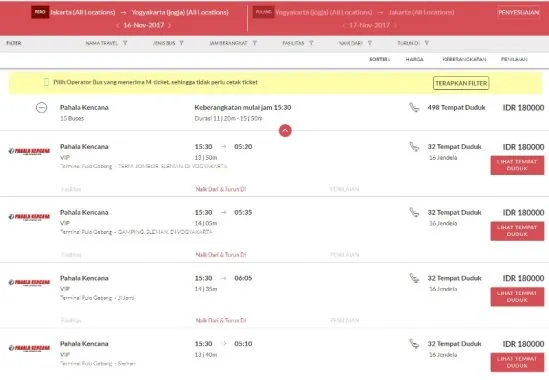This screenshot has width=549, height=380.
Task: Click Pahala Kencana logo of 05:10 bus
Action: [x=29, y=348]
